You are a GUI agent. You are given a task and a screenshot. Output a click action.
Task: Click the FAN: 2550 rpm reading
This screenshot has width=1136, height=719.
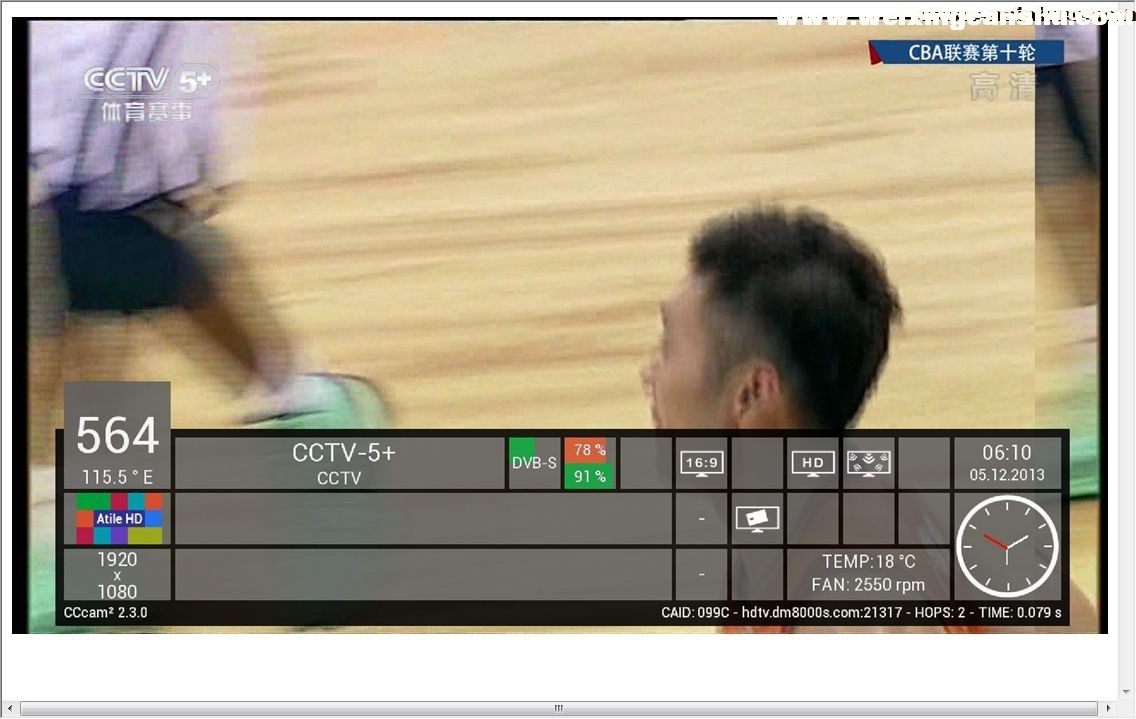tap(868, 584)
